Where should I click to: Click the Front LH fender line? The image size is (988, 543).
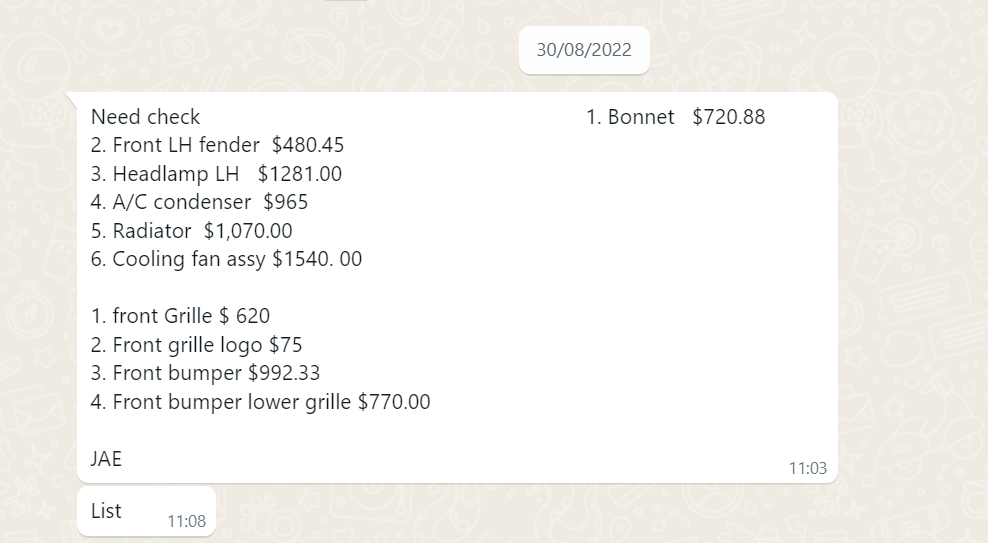[217, 145]
